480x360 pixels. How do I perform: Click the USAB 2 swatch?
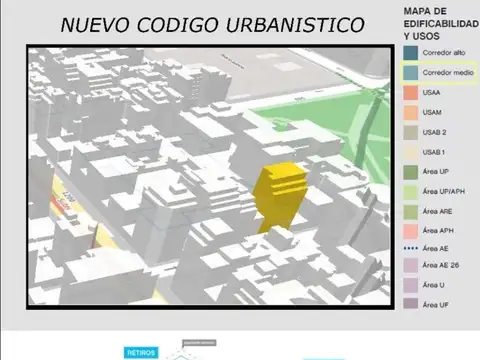tap(410, 132)
